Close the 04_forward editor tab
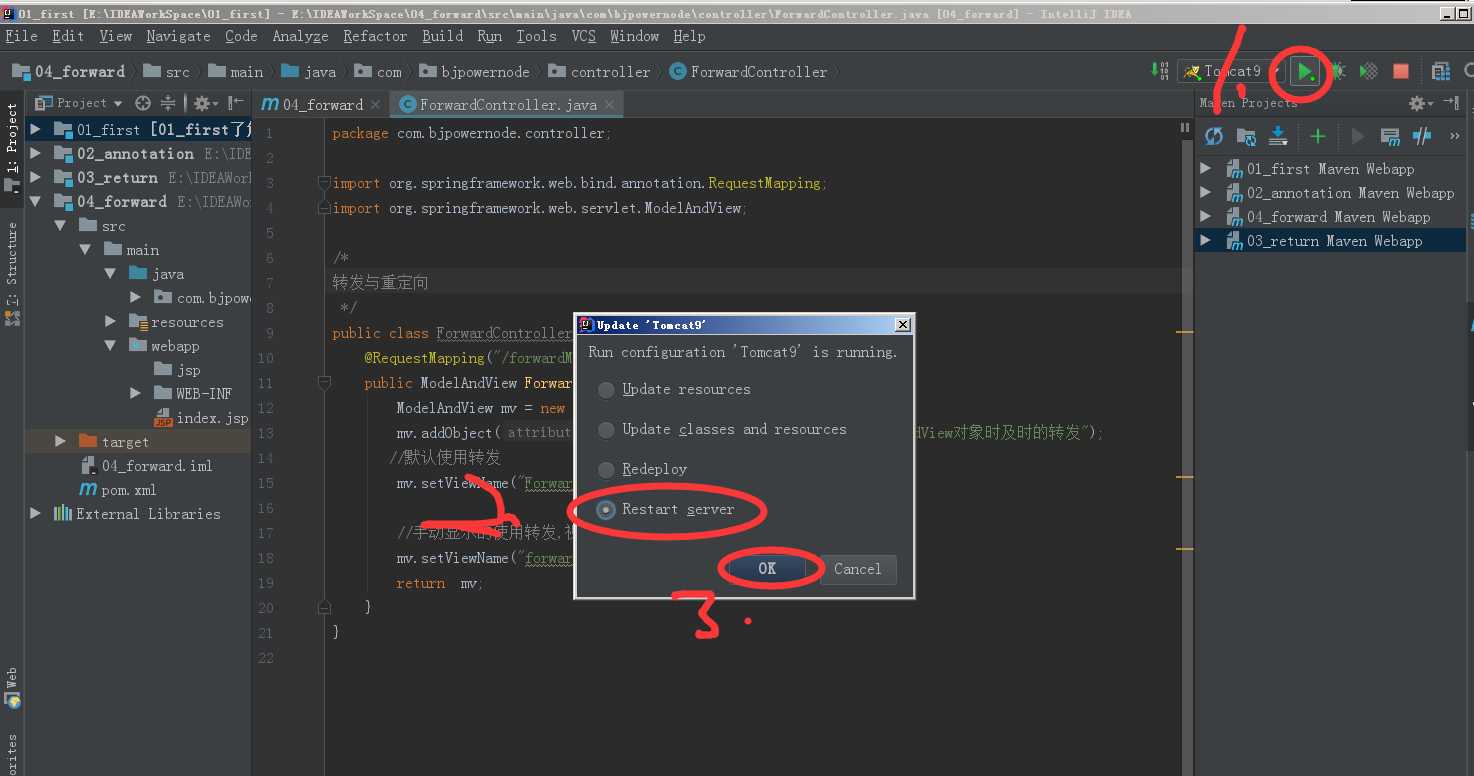This screenshot has height=776, width=1474. click(375, 104)
